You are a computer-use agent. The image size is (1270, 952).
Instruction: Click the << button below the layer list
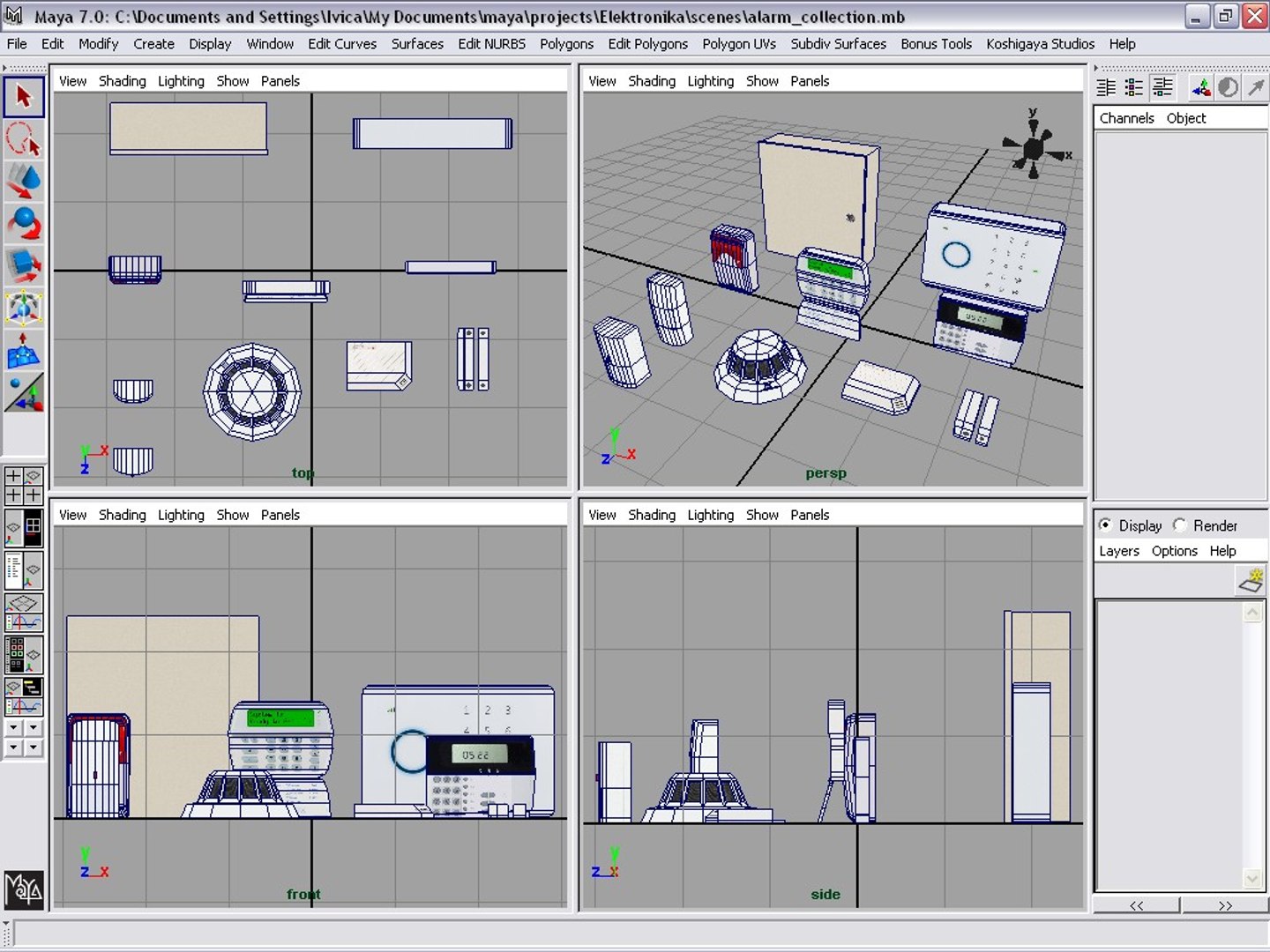pos(1136,905)
